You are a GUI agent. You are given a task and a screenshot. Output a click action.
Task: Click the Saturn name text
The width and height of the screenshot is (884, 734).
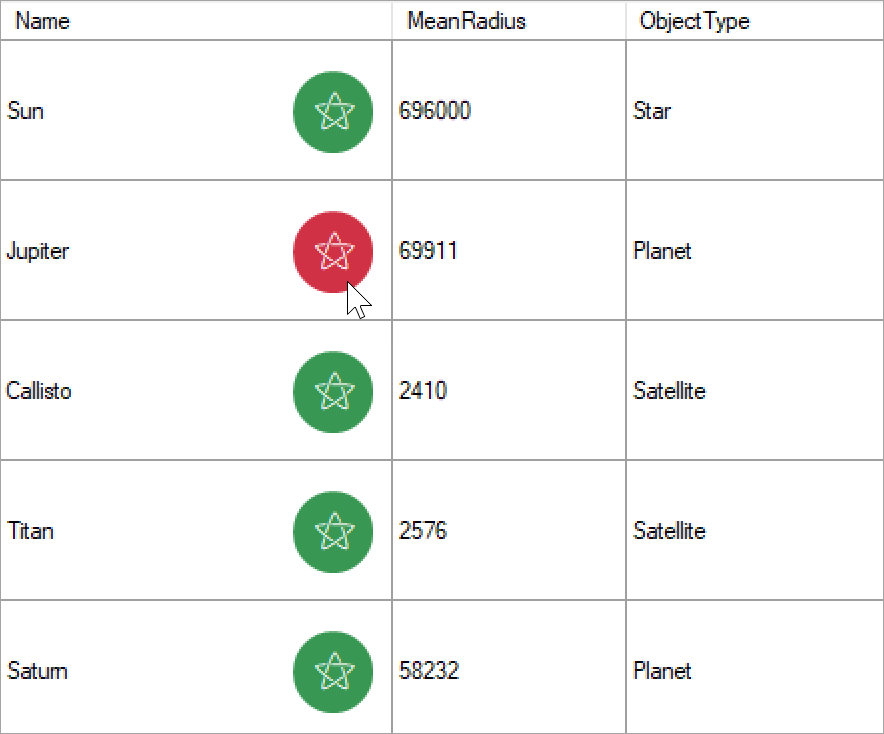pyautogui.click(x=38, y=671)
